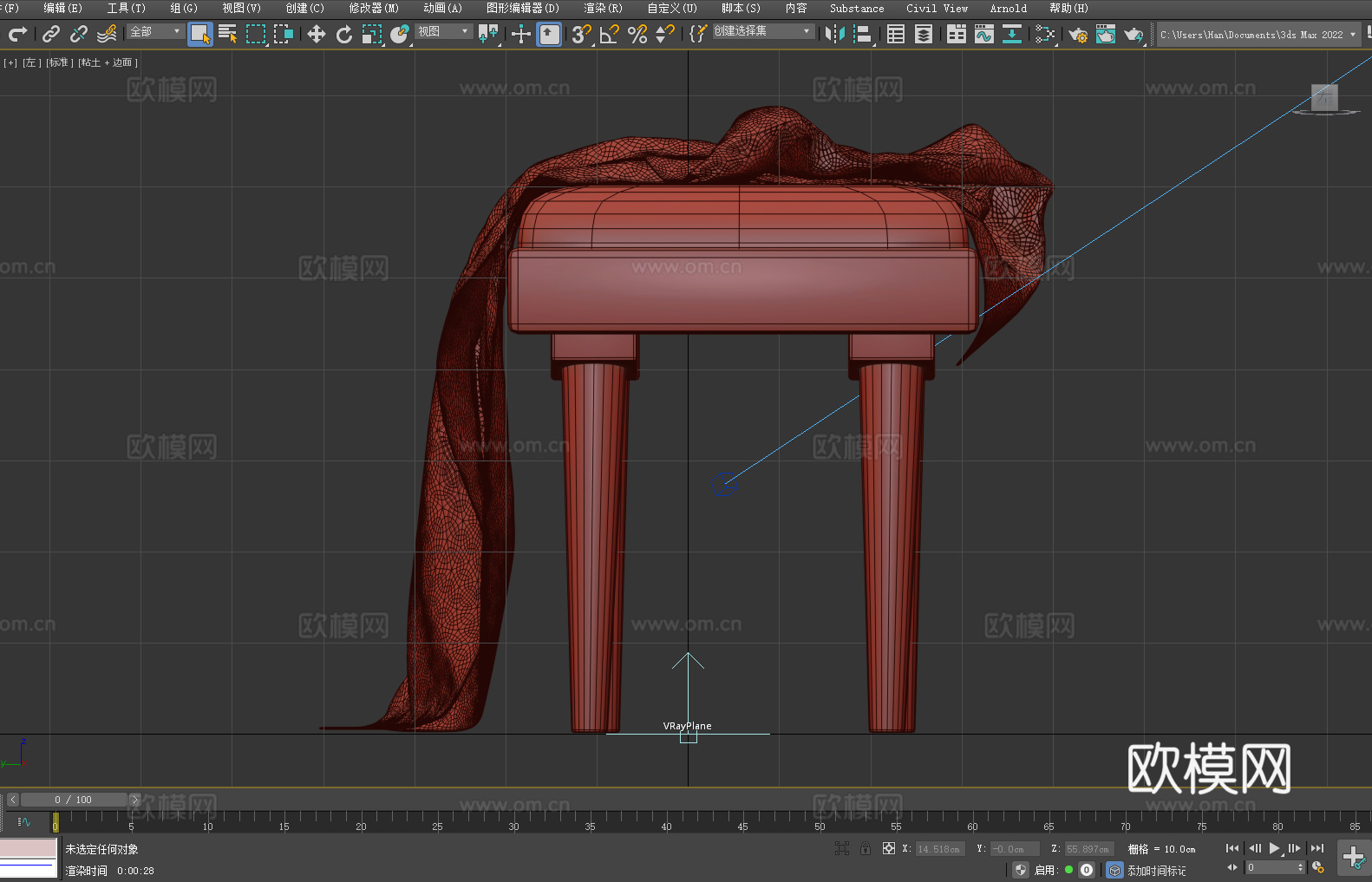Open viewport [标准] shading quality menu
This screenshot has width=1372, height=882.
point(59,62)
